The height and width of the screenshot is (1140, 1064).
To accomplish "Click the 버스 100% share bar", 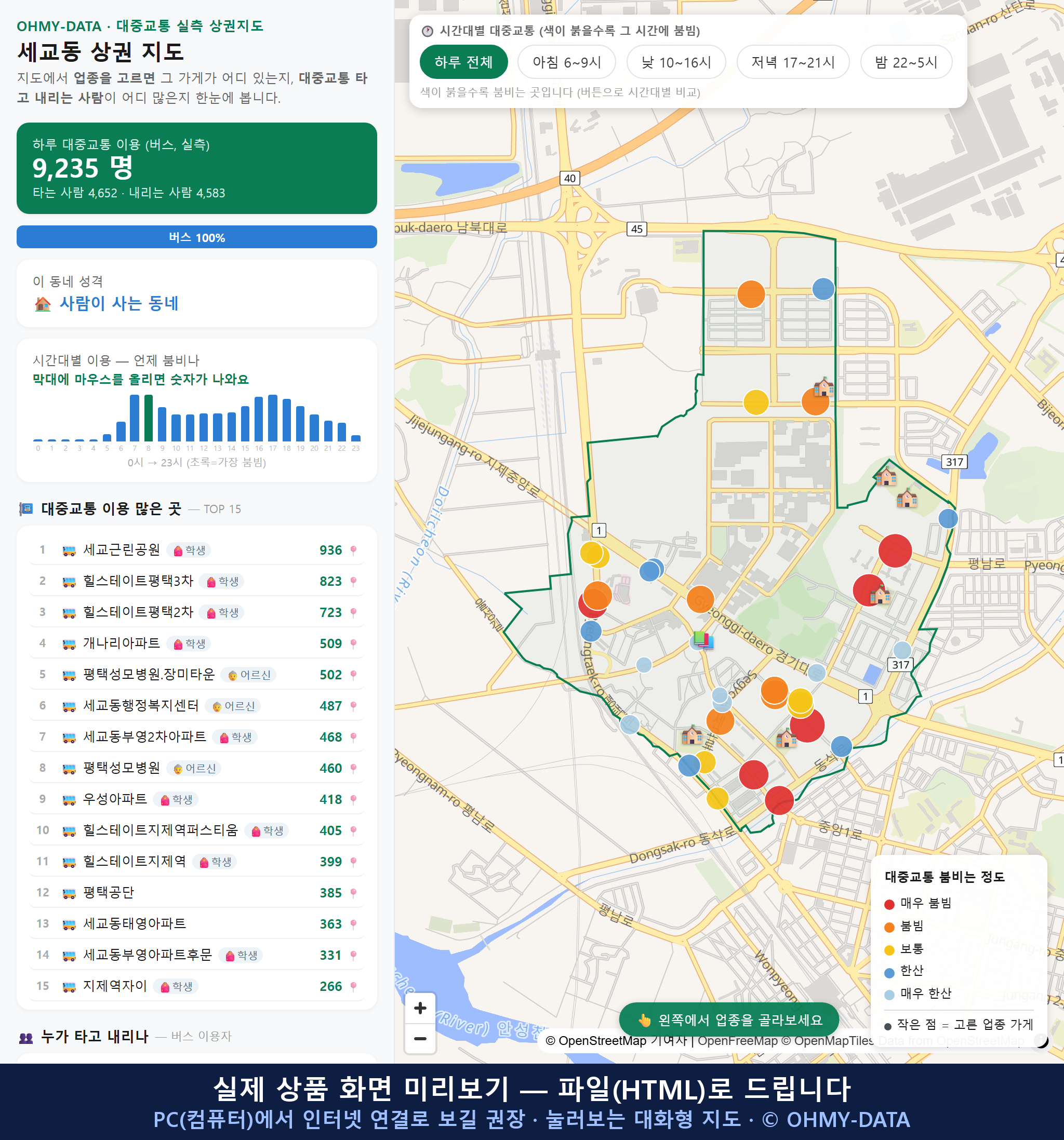I will [x=197, y=237].
